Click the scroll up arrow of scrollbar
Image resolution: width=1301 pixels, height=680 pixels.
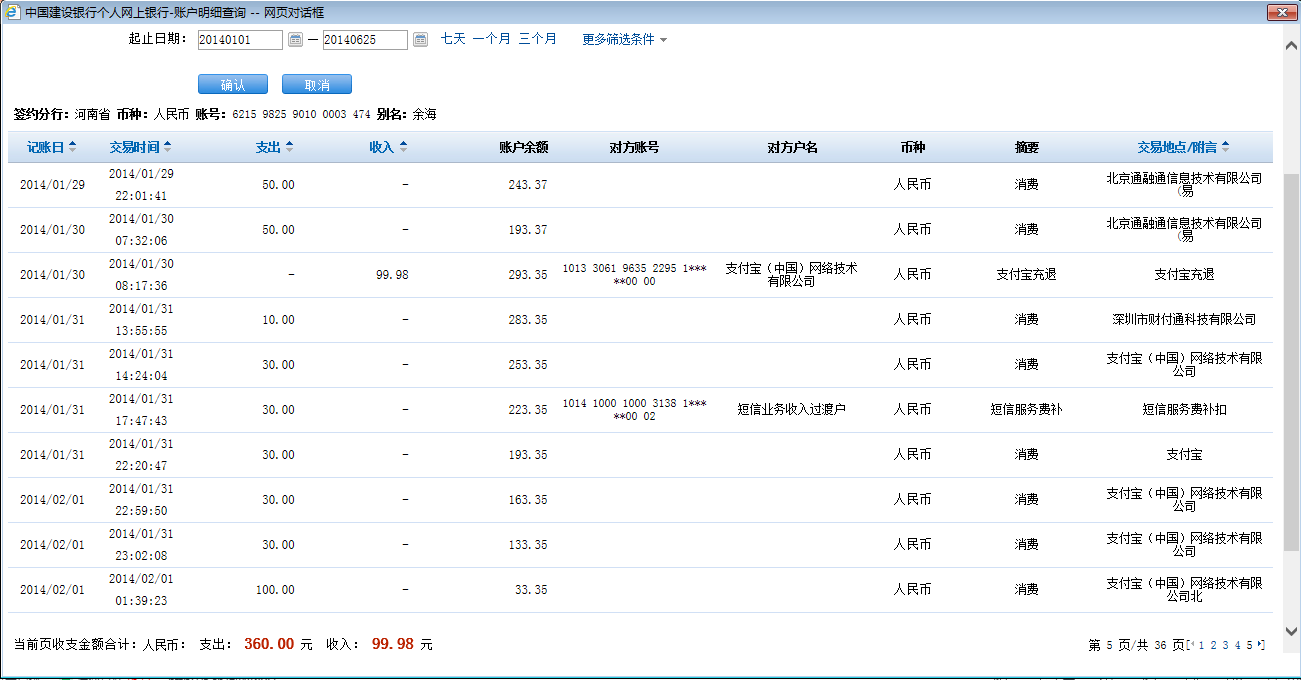coord(1291,46)
